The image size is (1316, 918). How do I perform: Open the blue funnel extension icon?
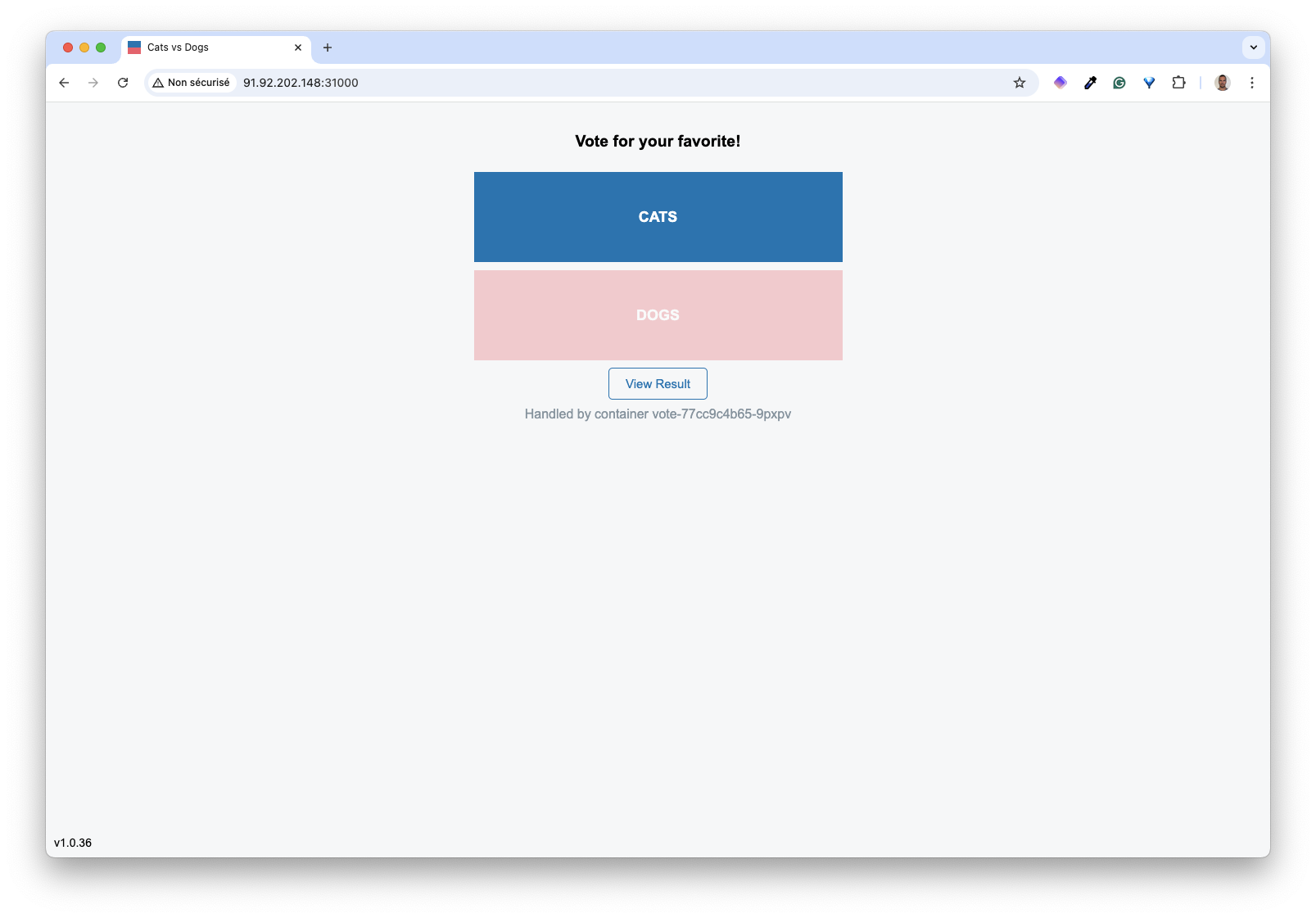[1149, 83]
